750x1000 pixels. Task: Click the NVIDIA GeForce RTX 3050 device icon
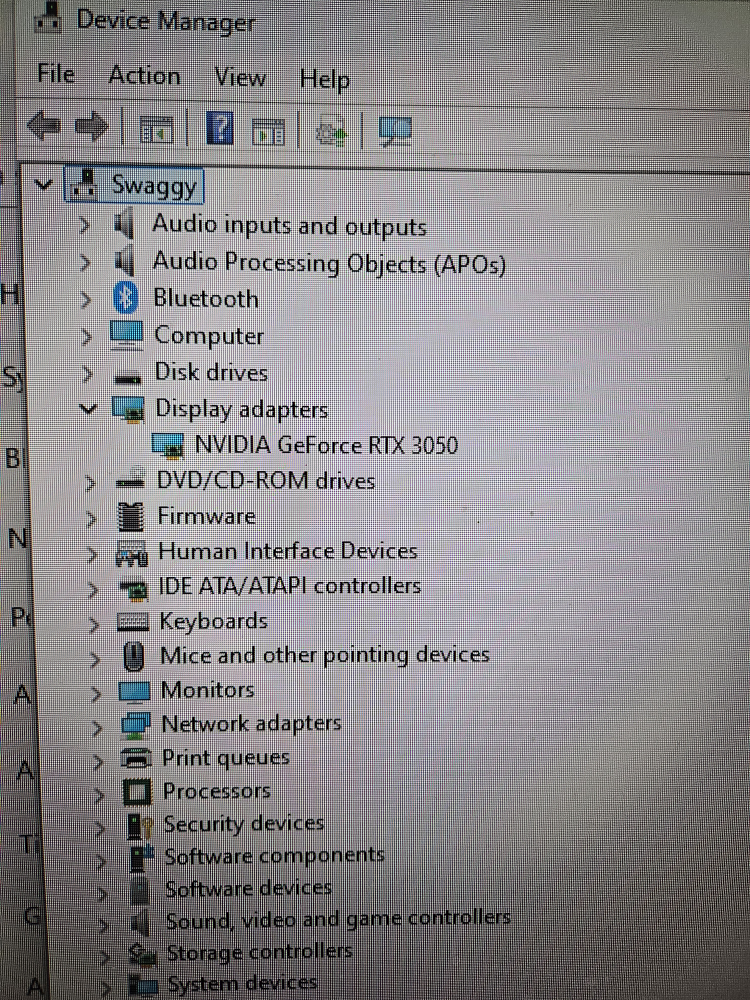pos(168,446)
